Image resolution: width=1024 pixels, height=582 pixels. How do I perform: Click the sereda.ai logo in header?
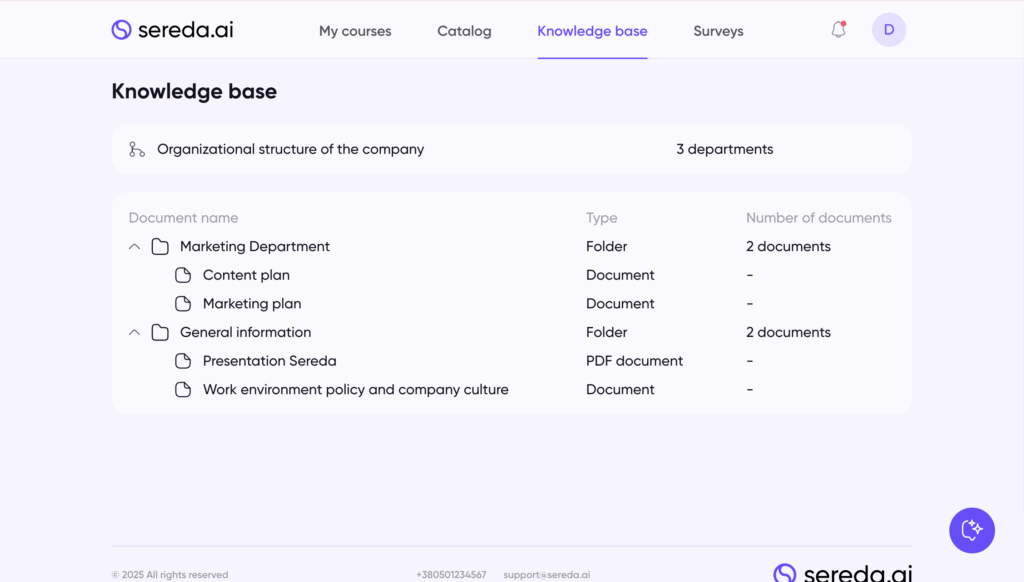point(172,30)
